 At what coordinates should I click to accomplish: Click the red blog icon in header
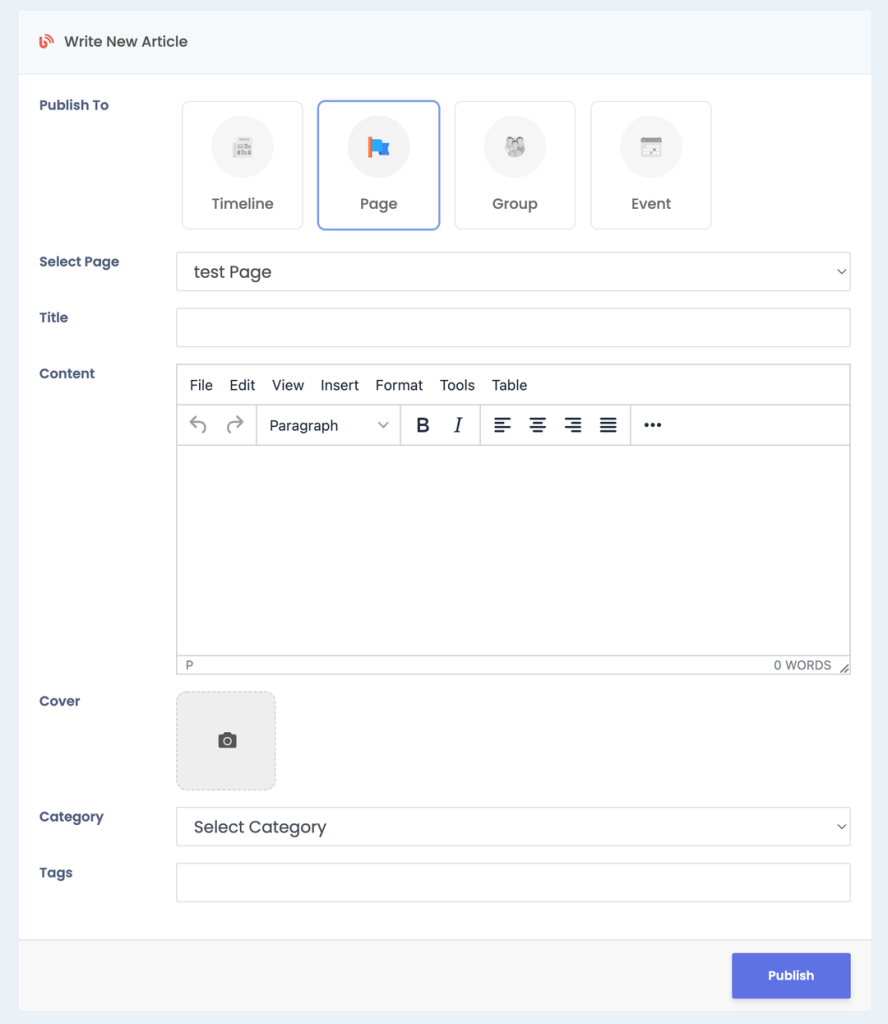[46, 42]
